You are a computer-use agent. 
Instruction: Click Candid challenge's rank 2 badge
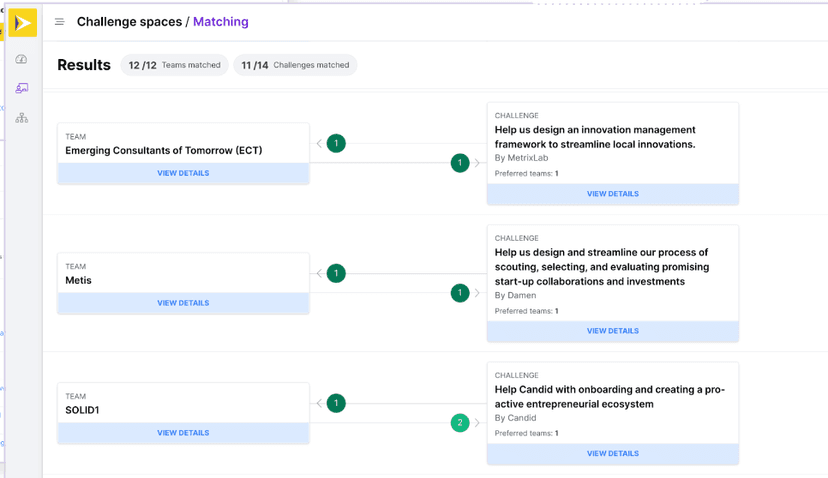click(460, 423)
